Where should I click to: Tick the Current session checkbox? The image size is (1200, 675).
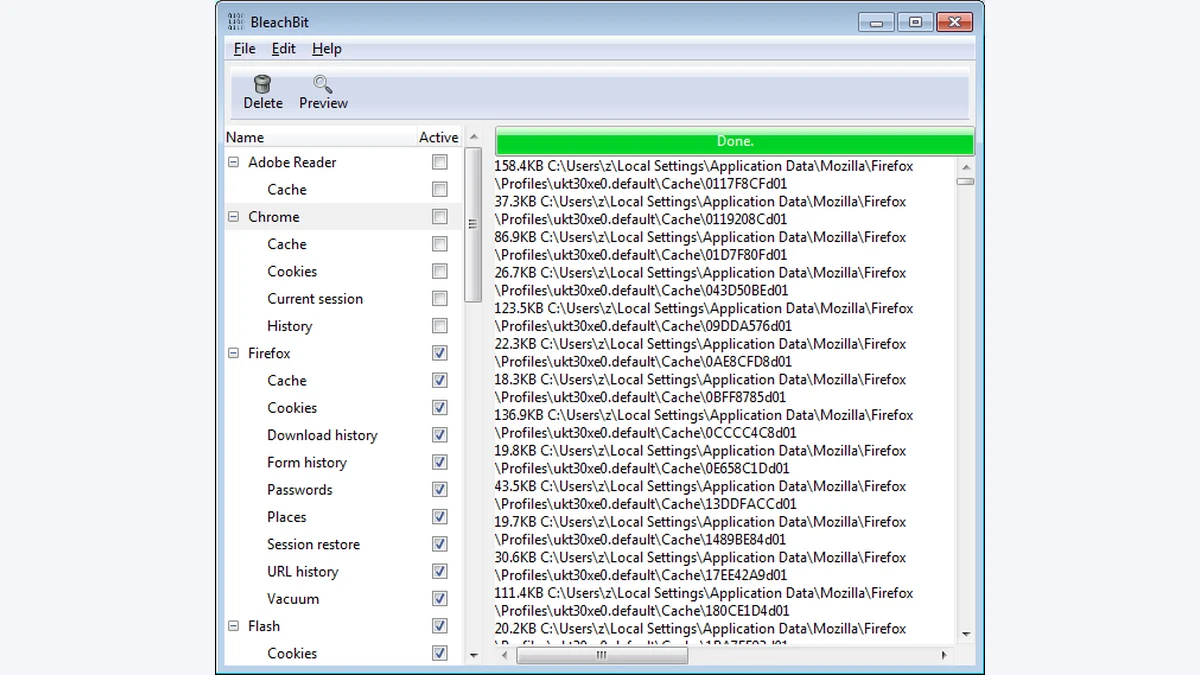pos(440,298)
